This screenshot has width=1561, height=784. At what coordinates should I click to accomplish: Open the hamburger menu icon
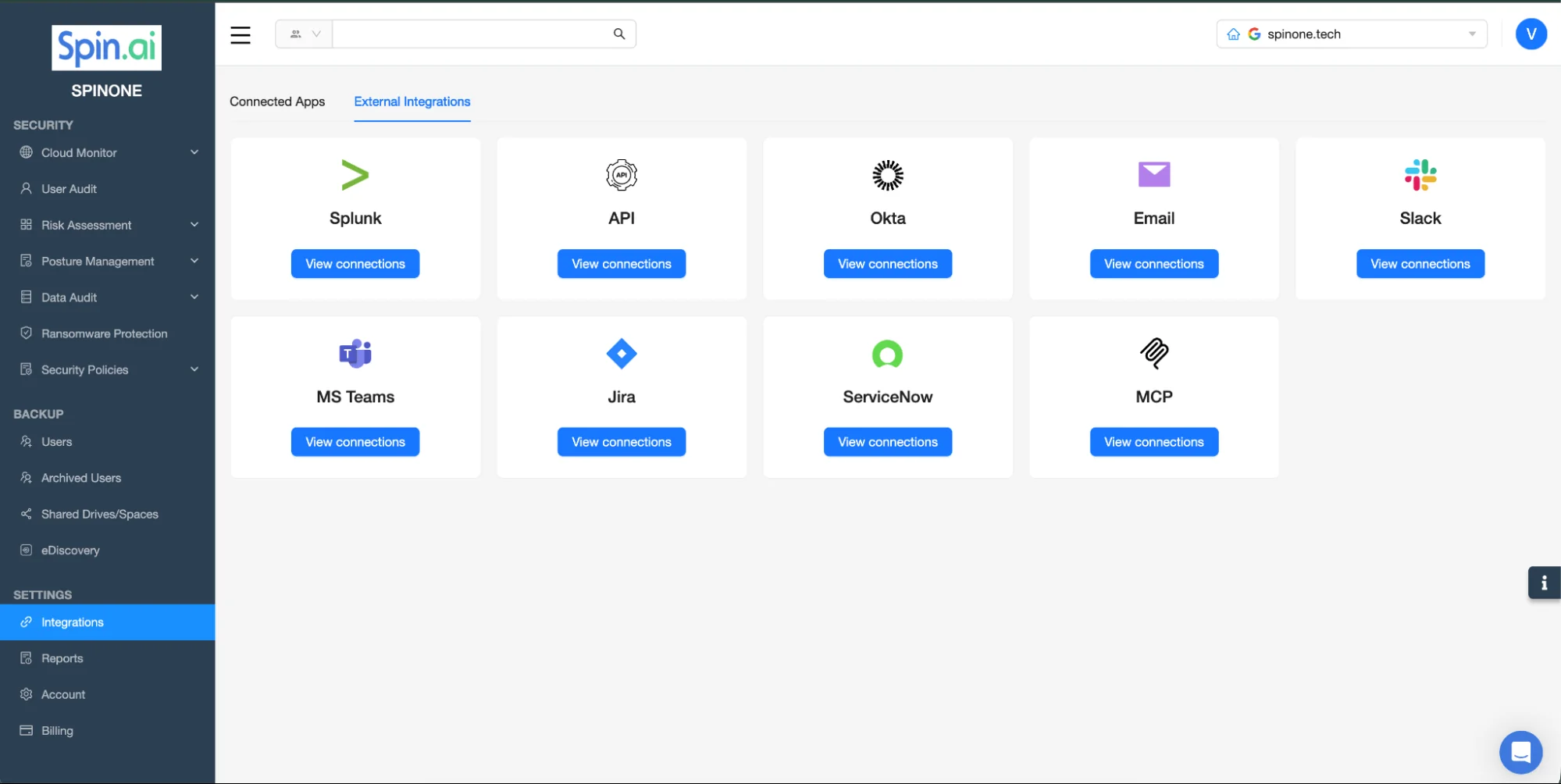241,34
